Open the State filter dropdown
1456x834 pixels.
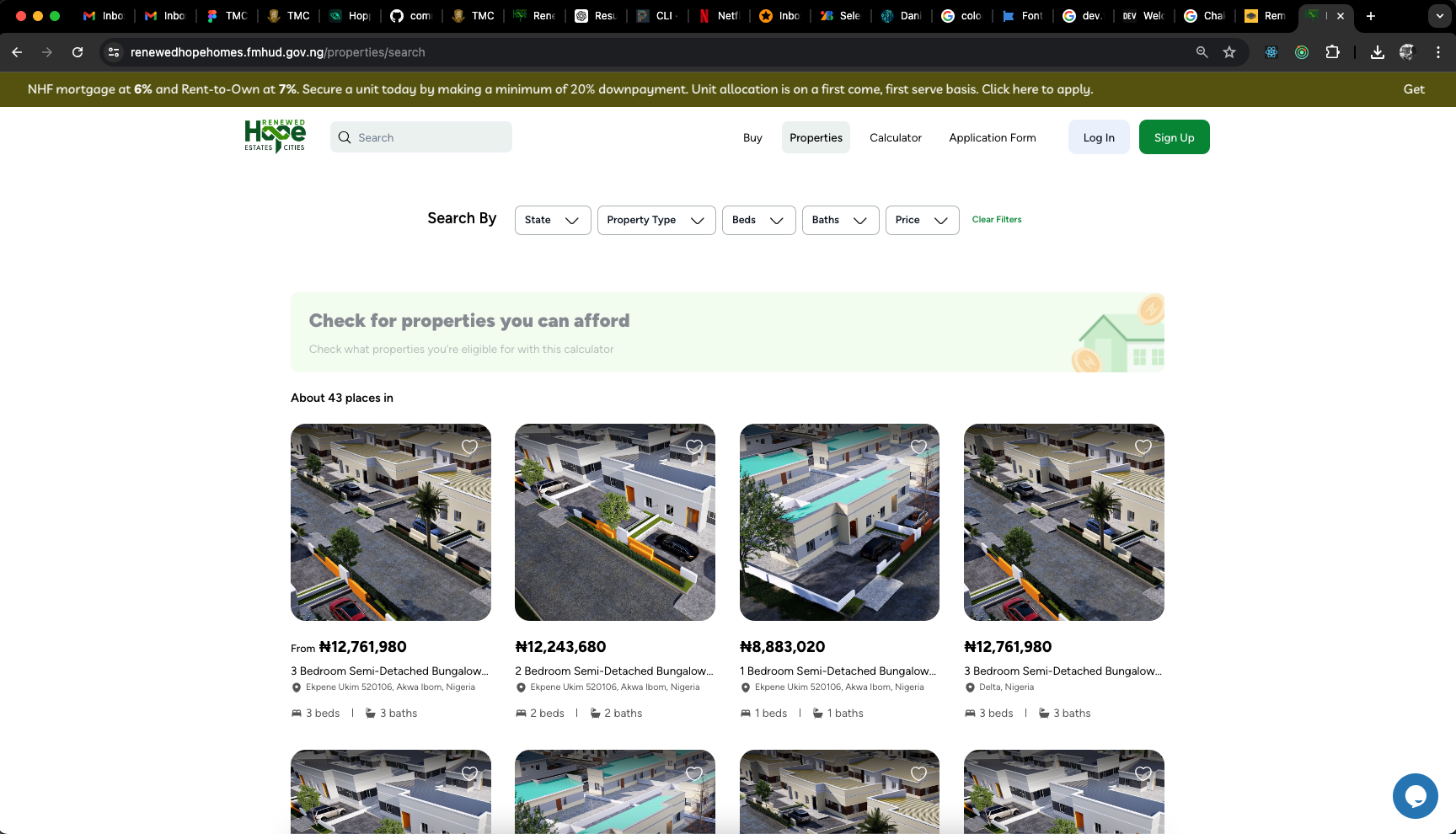[553, 220]
